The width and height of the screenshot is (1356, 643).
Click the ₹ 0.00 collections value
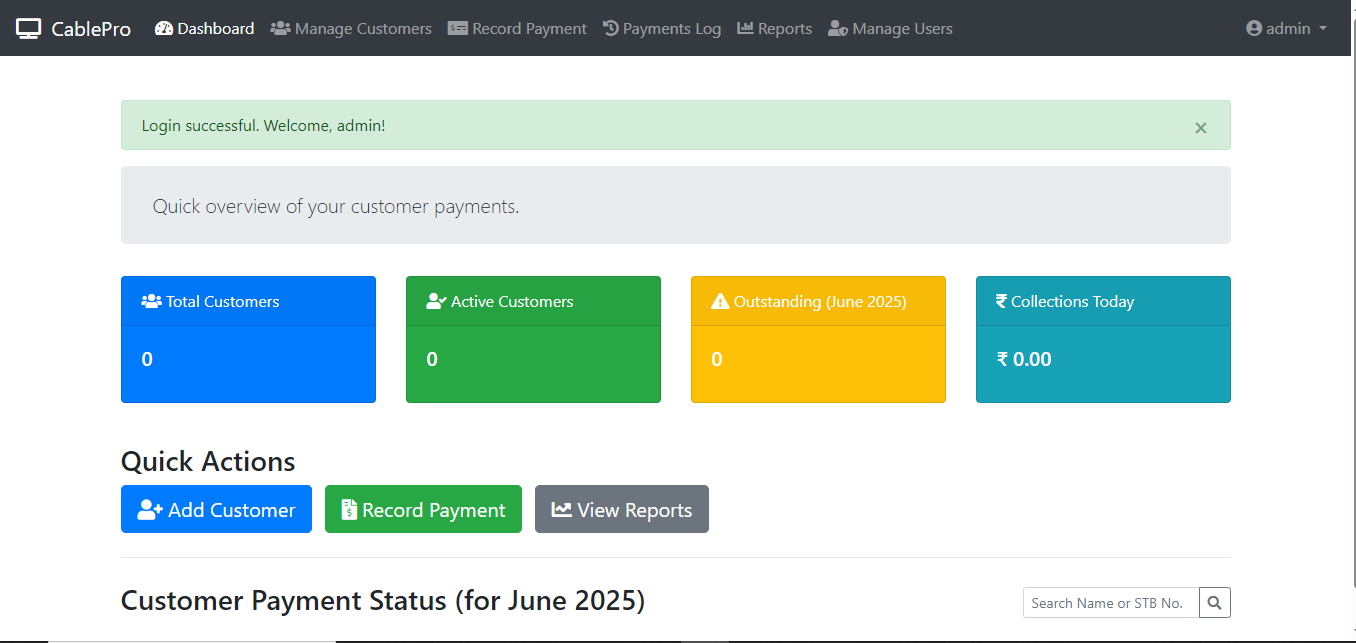(1024, 359)
